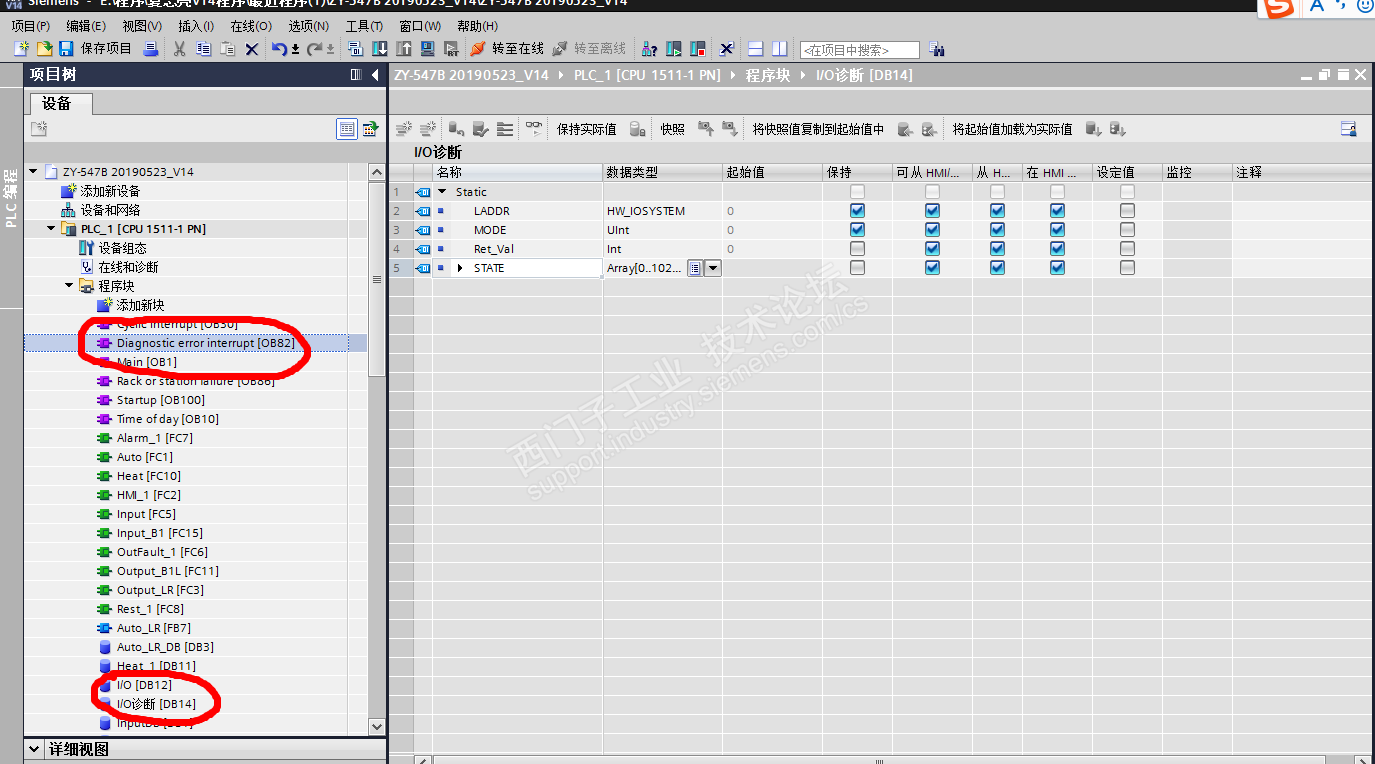The height and width of the screenshot is (764, 1375).
Task: Click the 转至在线 button
Action: click(507, 49)
